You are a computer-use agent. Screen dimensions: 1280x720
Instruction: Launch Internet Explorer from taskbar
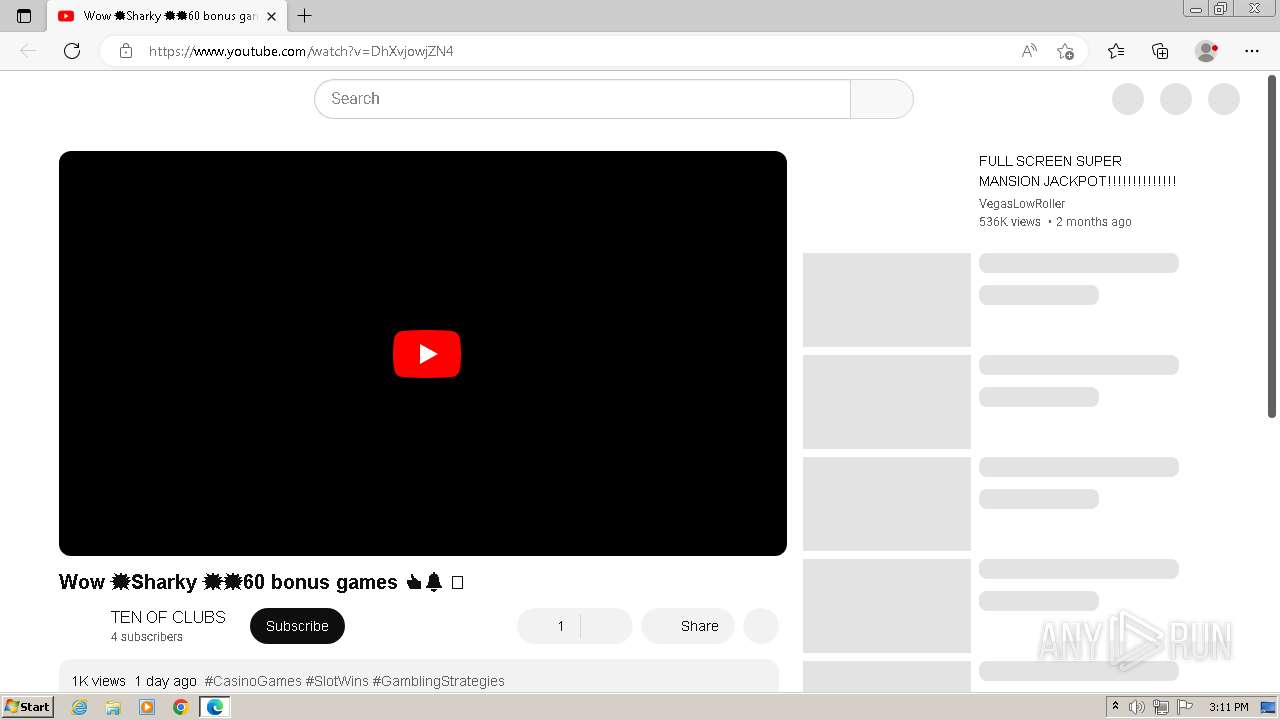[x=80, y=707]
